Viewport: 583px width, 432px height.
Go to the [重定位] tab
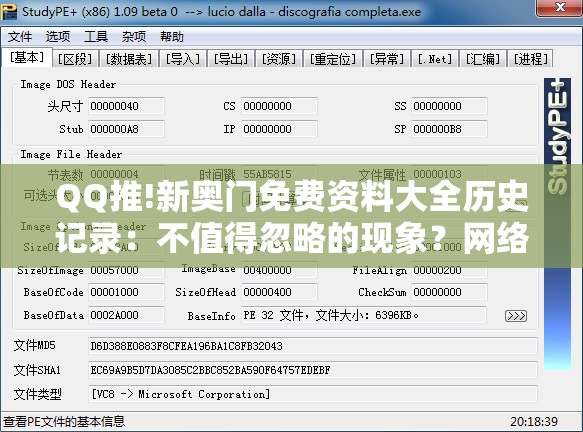pos(333,59)
